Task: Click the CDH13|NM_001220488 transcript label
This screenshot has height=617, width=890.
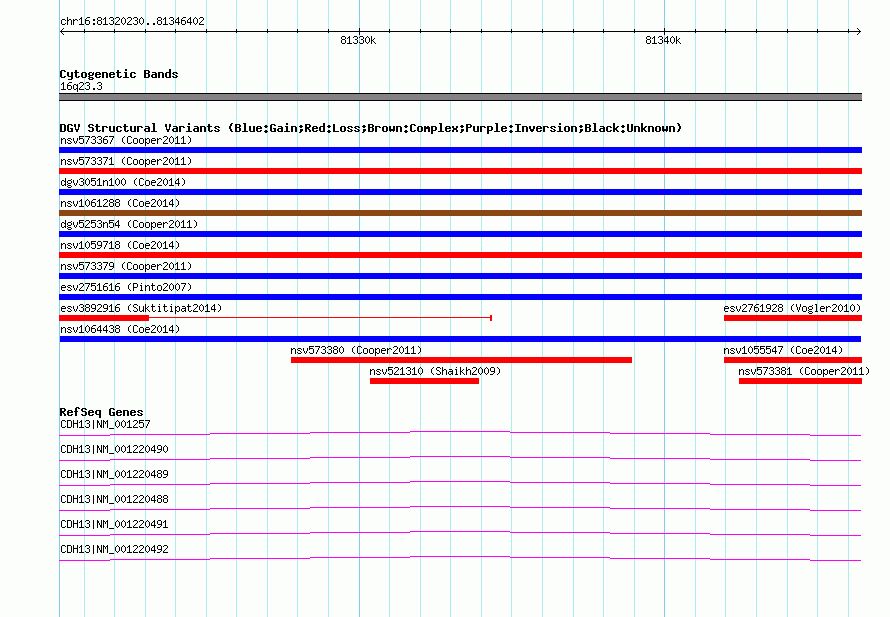Action: point(114,499)
